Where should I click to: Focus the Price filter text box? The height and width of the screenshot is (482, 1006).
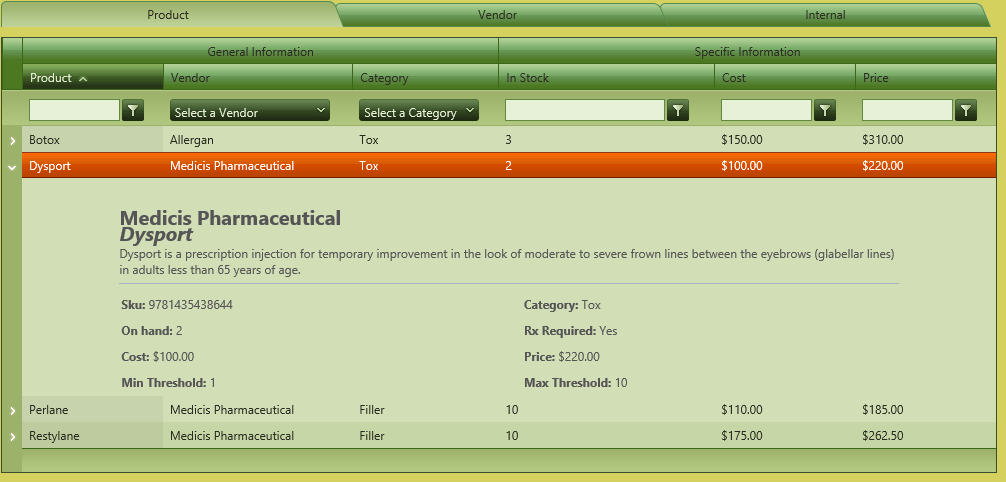[907, 110]
